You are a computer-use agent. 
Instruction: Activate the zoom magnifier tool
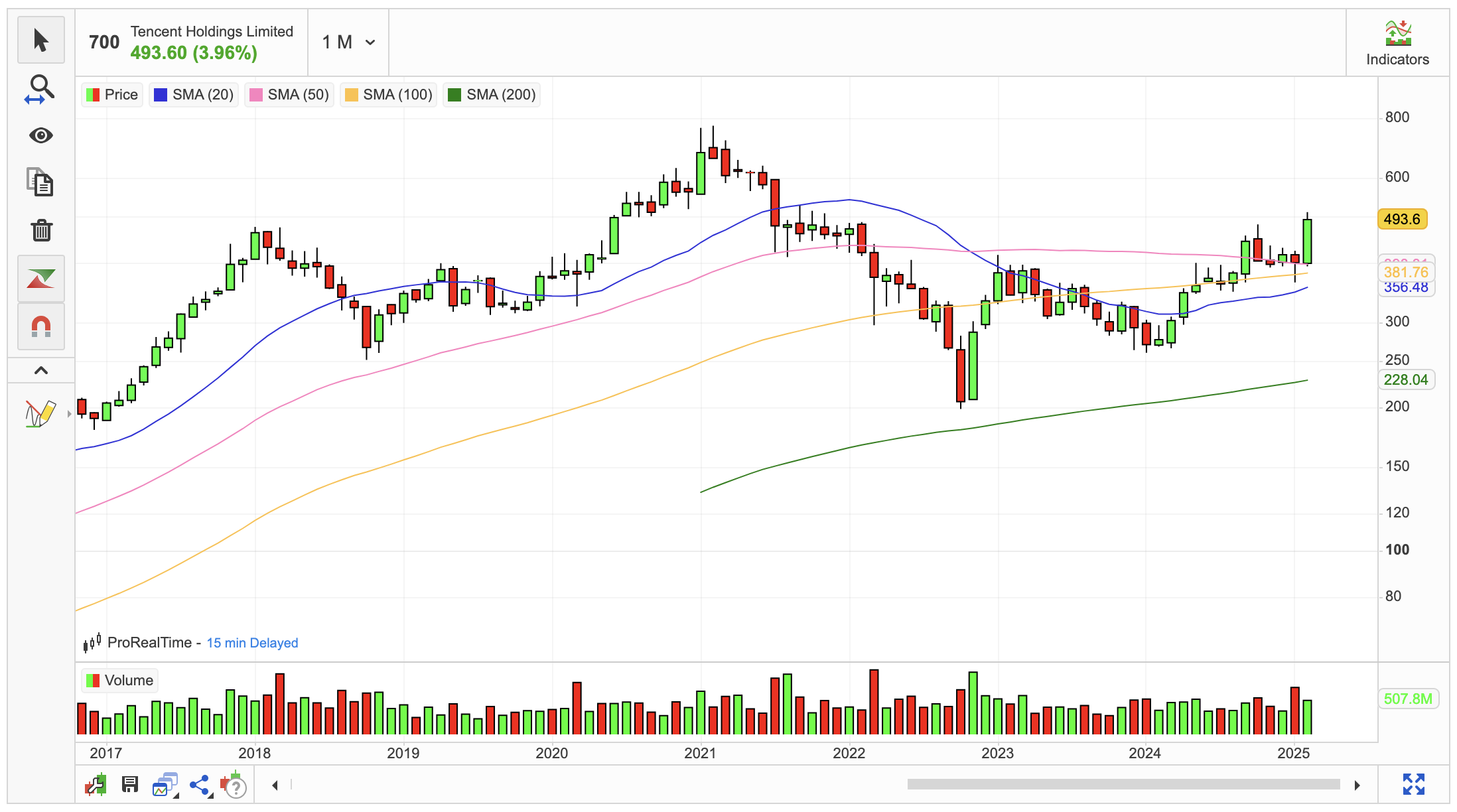[x=41, y=89]
